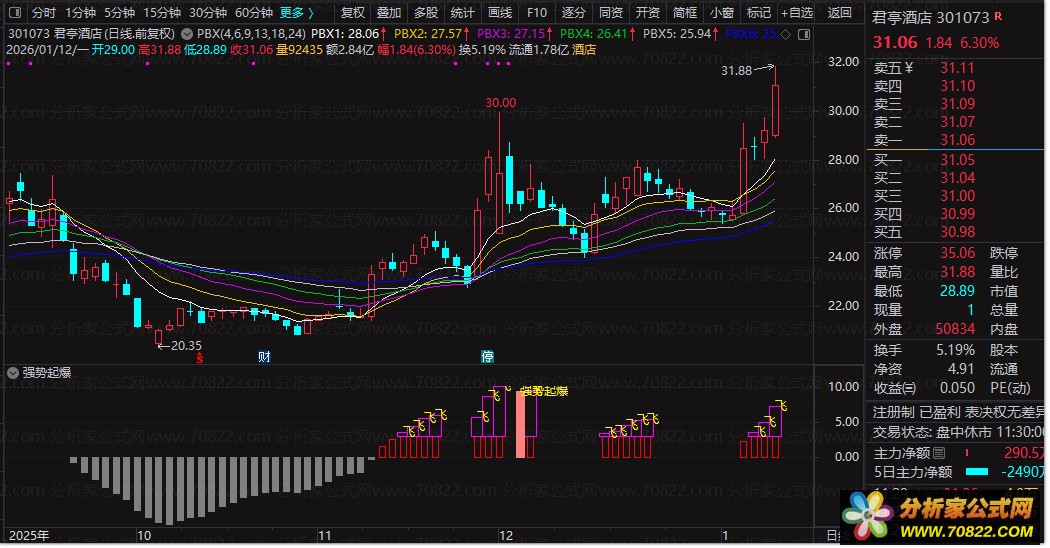Click 财 finance event marker
Viewport: 1050px width, 548px height.
point(264,356)
